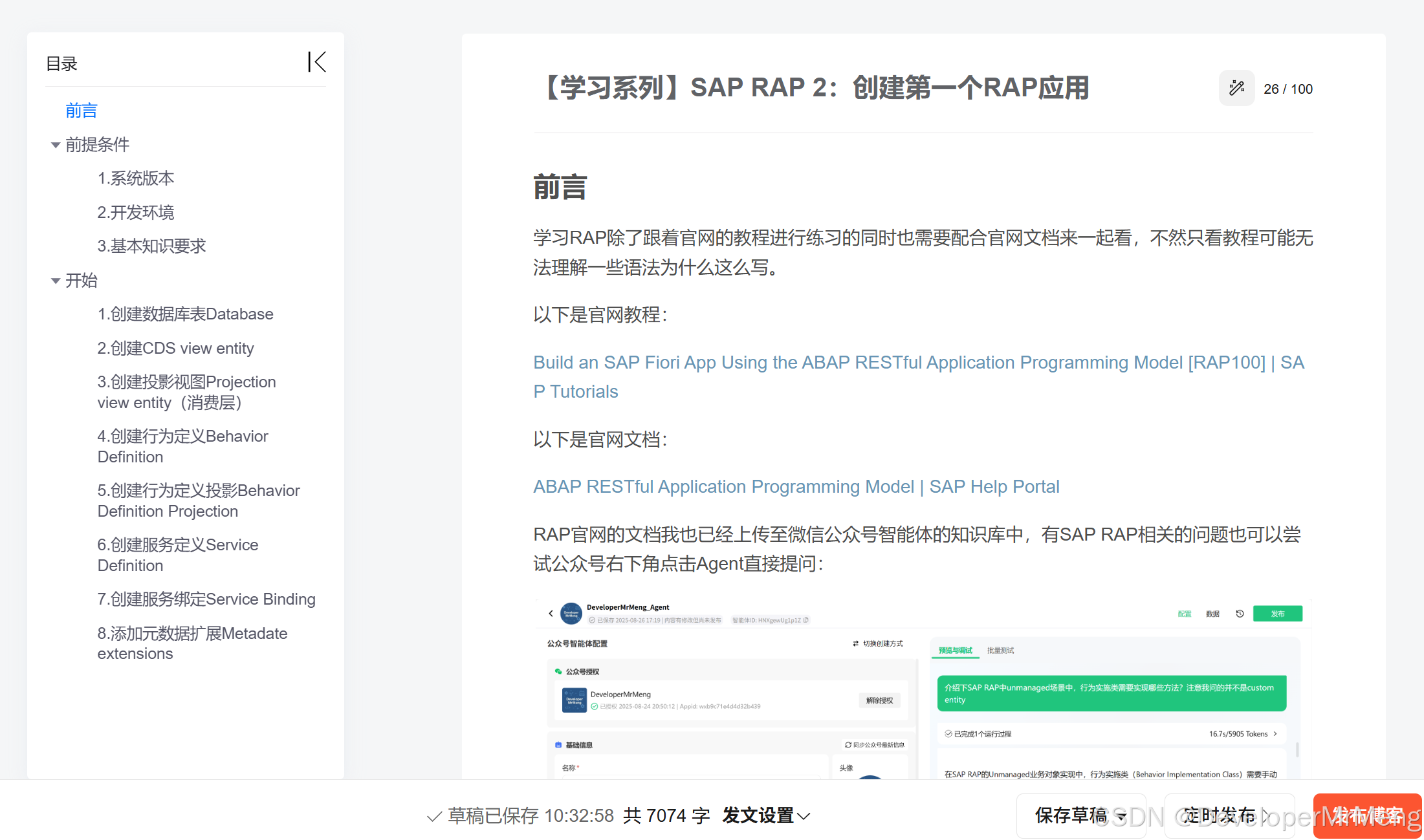Click the embedded DeveloperMrMeng_Agent screenshot image
Viewport: 1424px width, 840px height.
coord(923,689)
